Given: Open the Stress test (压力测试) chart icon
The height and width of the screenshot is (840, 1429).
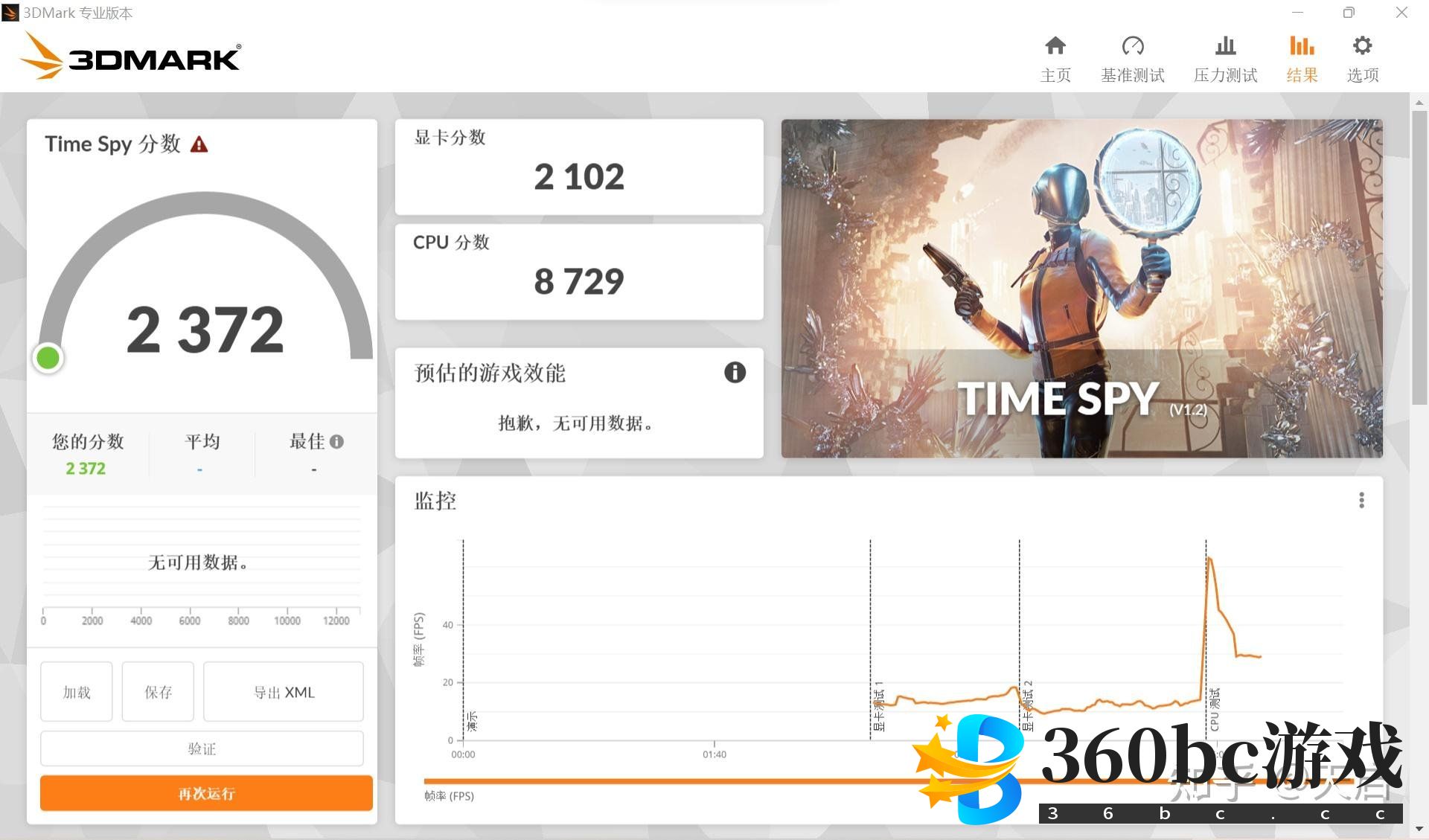Looking at the screenshot, I should [1225, 46].
